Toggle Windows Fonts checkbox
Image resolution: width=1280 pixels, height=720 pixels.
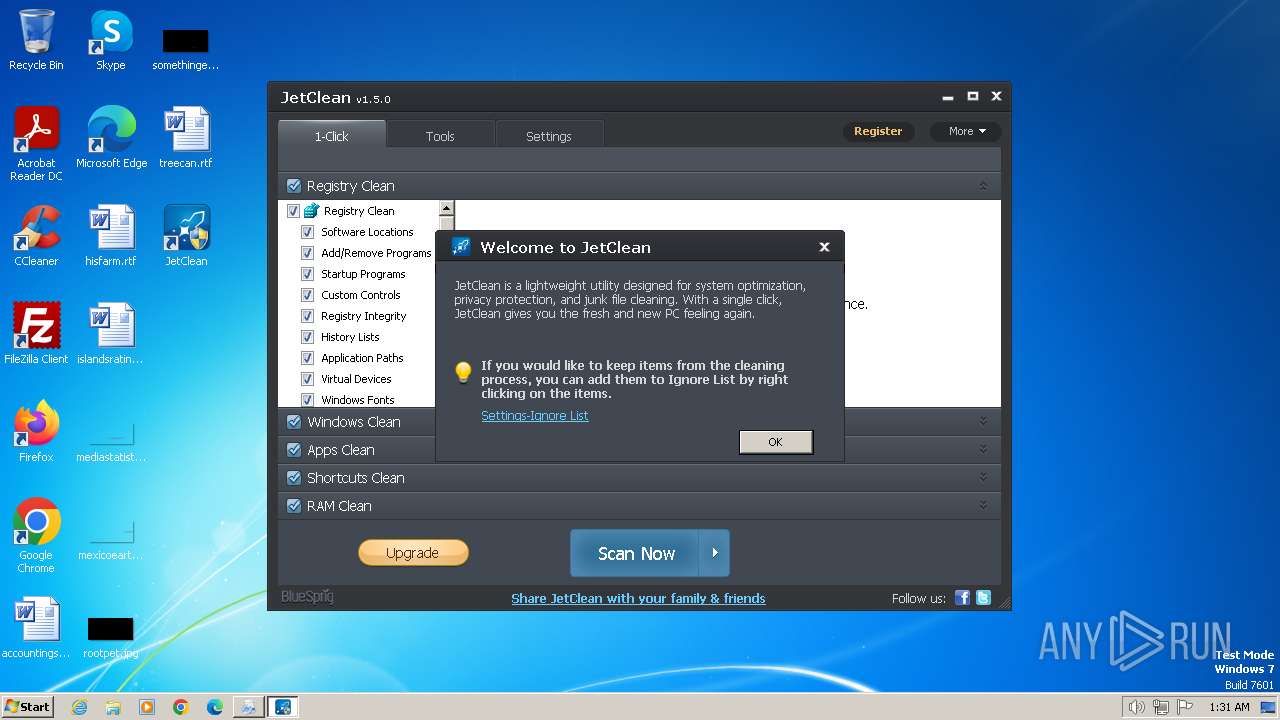click(308, 400)
